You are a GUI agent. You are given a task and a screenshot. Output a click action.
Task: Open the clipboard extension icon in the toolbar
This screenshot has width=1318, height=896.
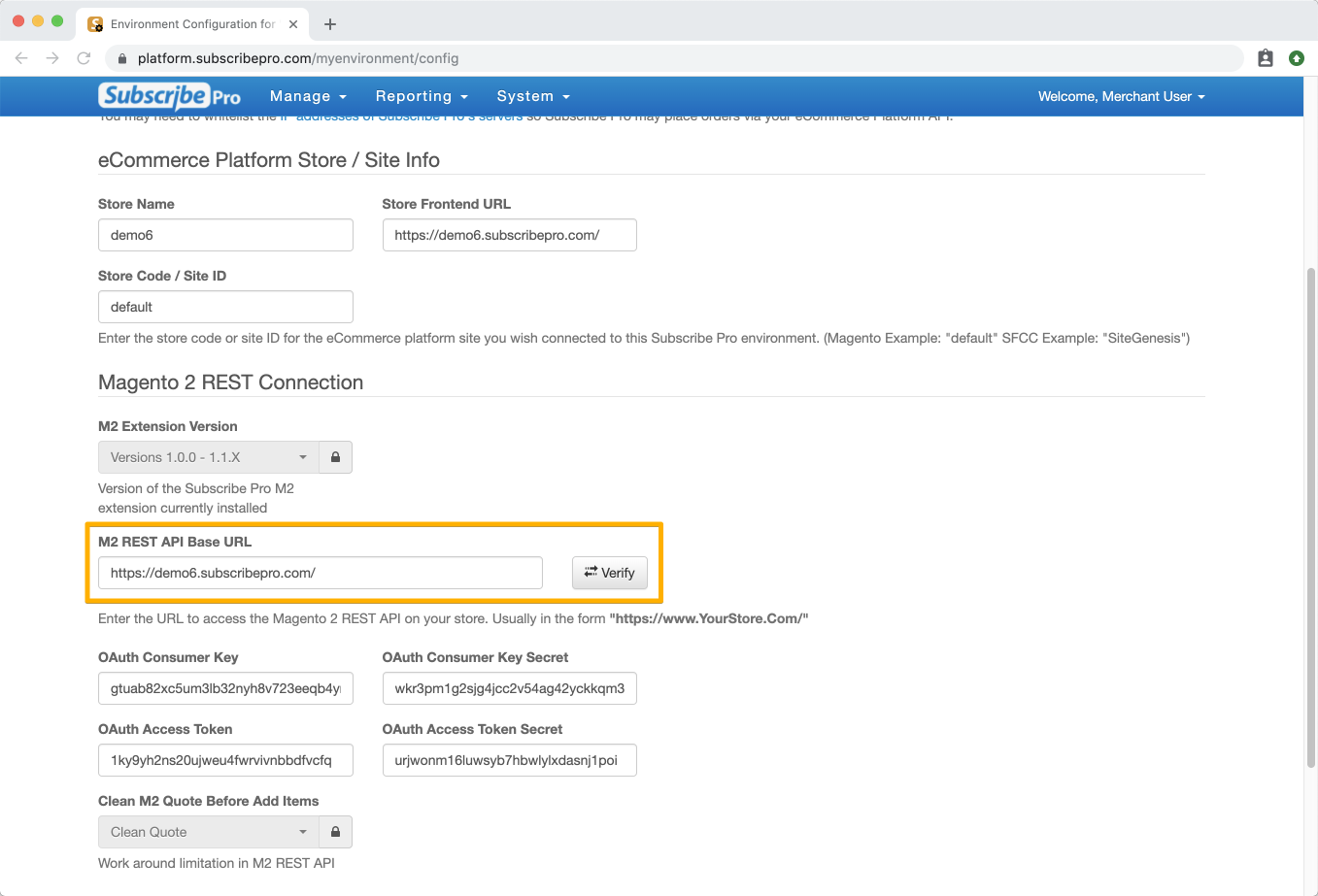1266,58
